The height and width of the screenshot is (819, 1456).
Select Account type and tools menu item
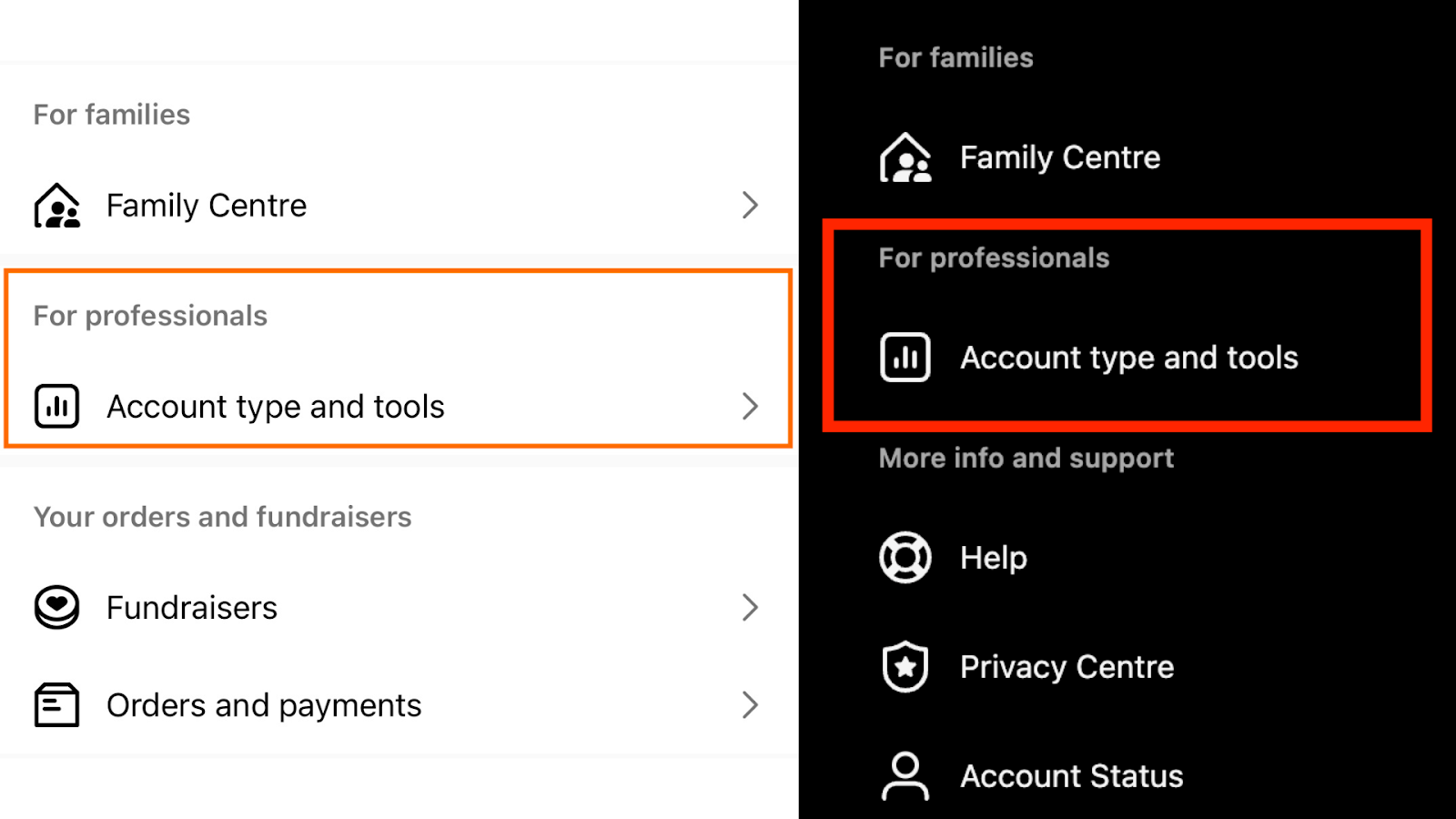click(275, 407)
